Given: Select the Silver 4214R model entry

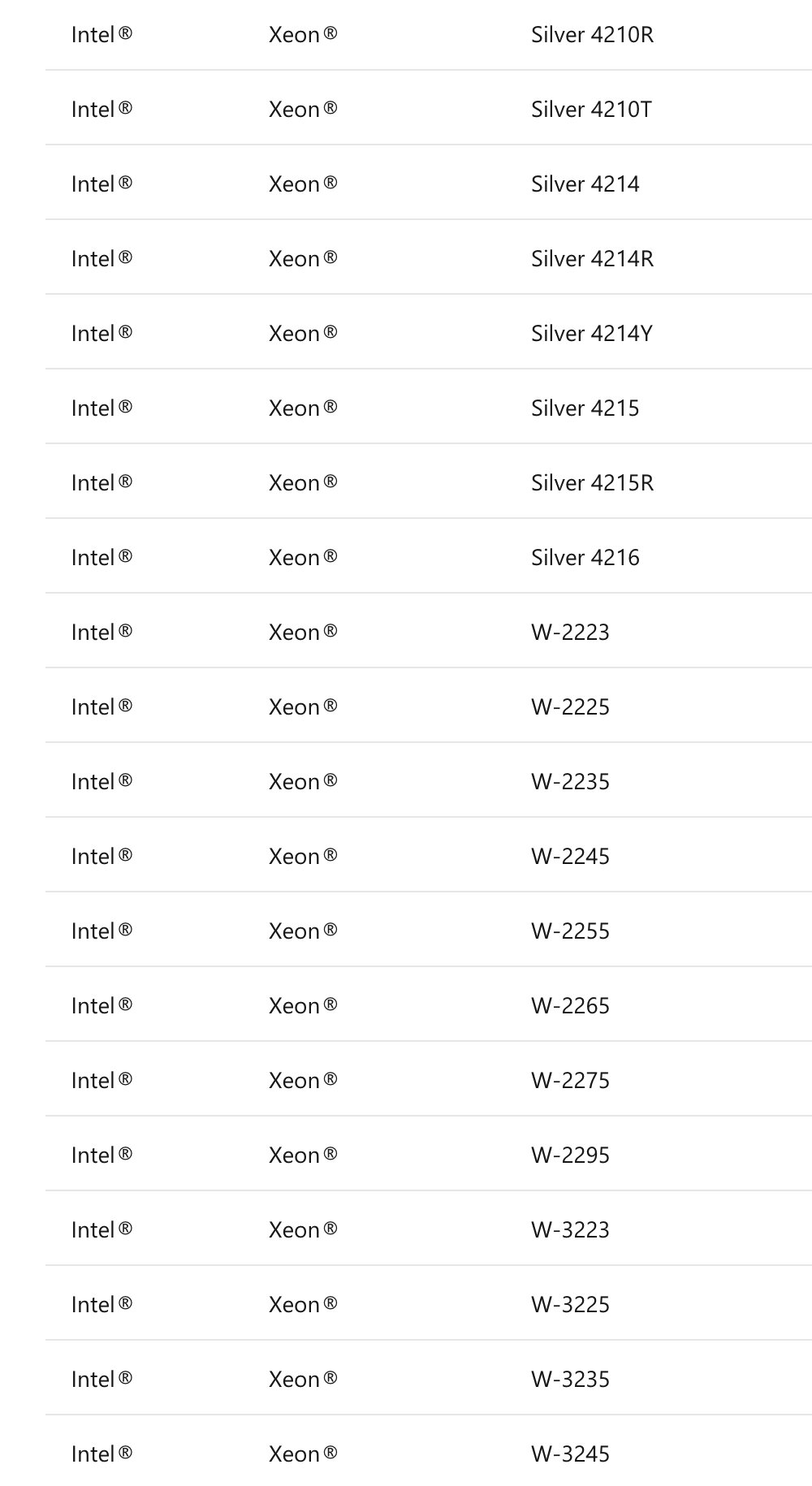Looking at the screenshot, I should (592, 259).
